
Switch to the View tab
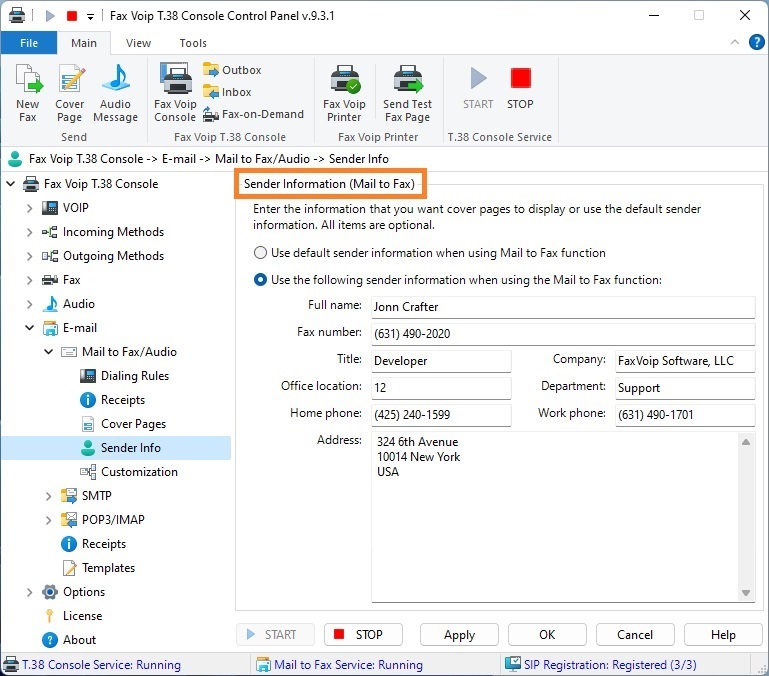coord(138,43)
